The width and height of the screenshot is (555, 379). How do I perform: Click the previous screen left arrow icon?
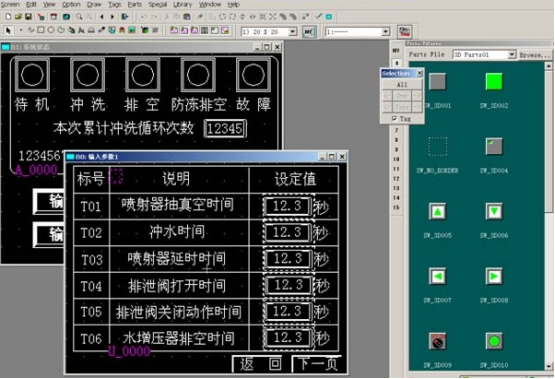tap(102, 17)
